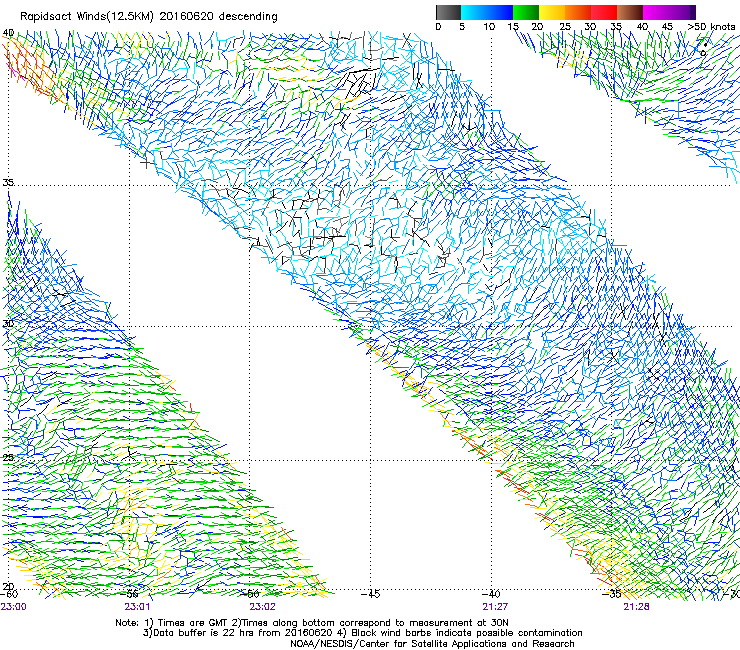The width and height of the screenshot is (740, 650).
Task: Click the legend scale value '0'
Action: click(x=438, y=27)
